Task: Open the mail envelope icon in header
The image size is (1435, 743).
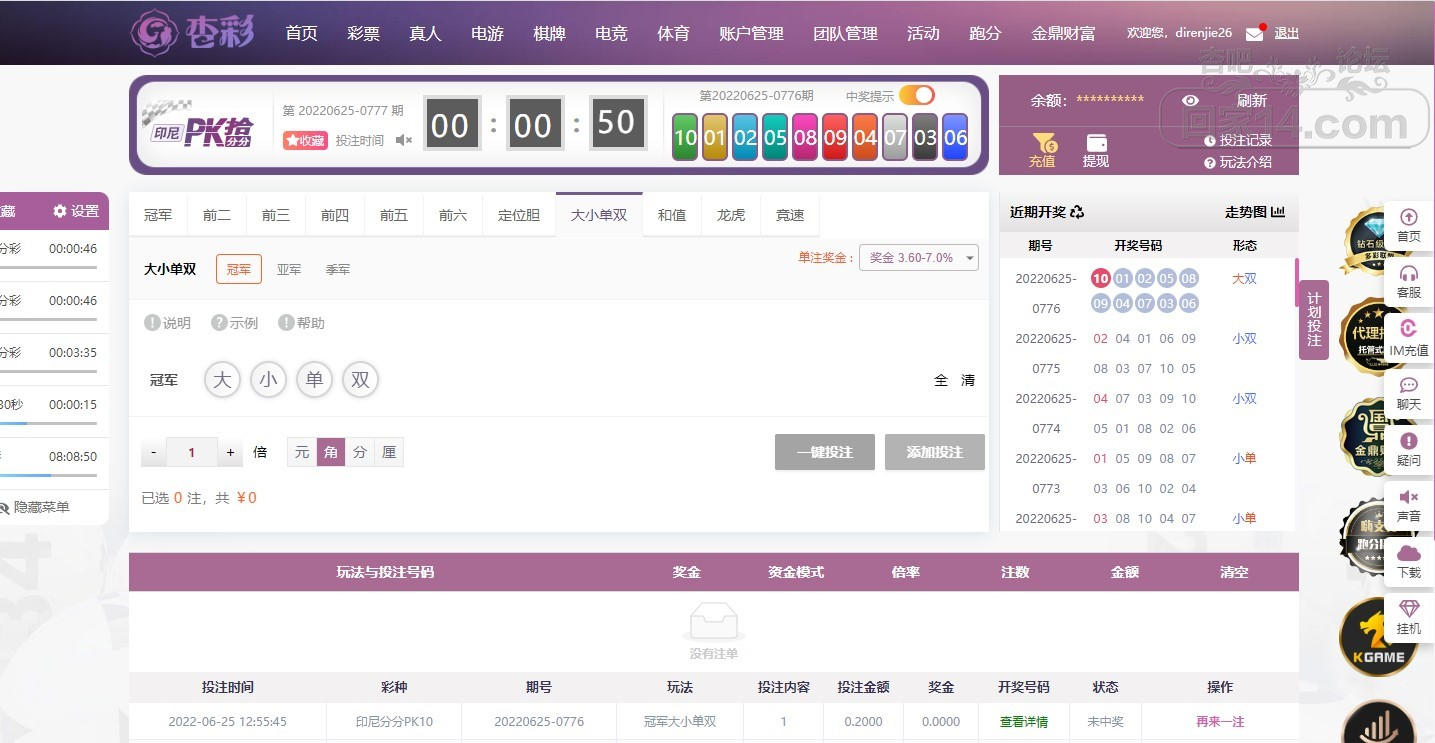Action: pos(1254,33)
